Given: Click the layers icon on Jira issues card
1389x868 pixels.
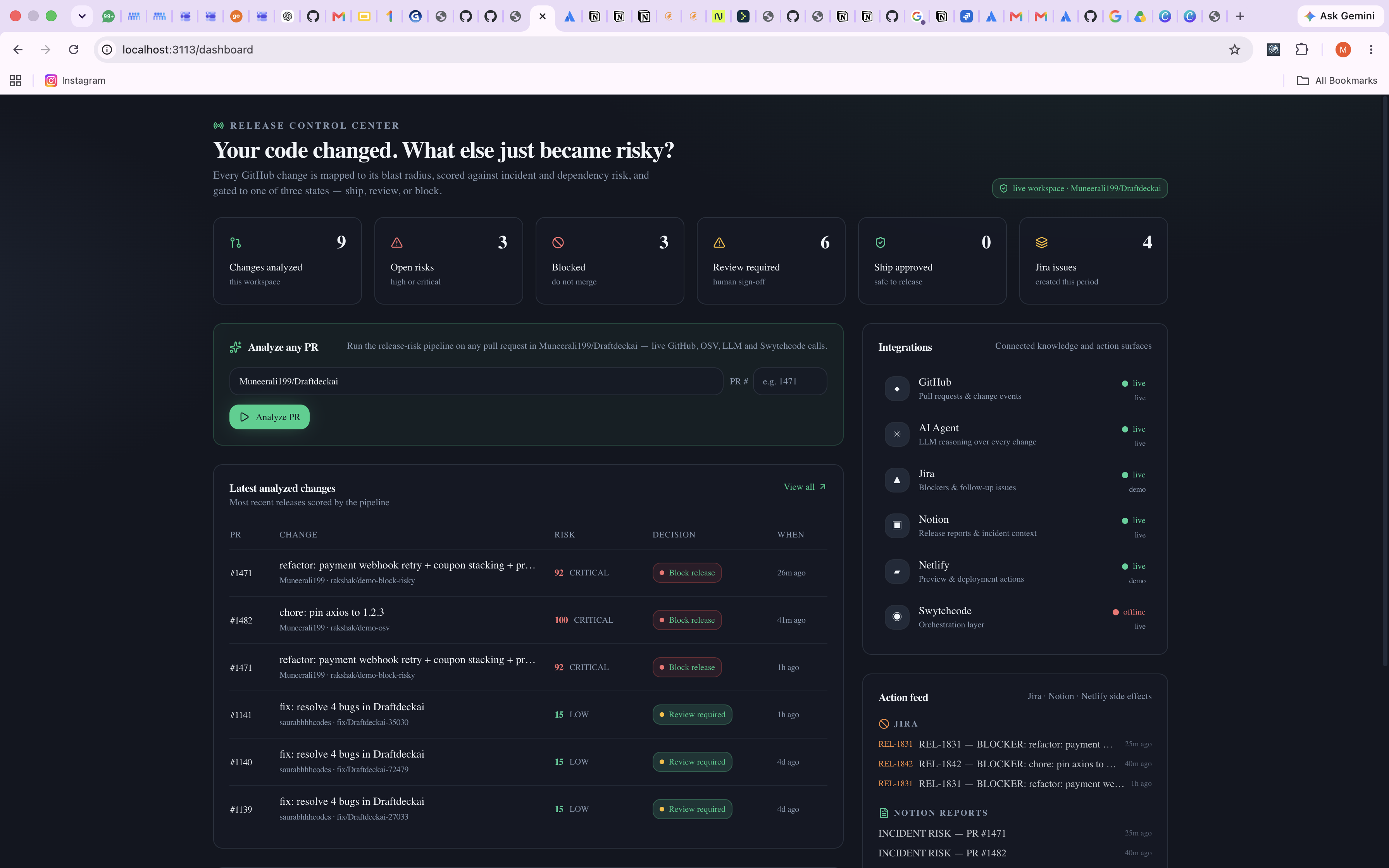Looking at the screenshot, I should (1042, 243).
